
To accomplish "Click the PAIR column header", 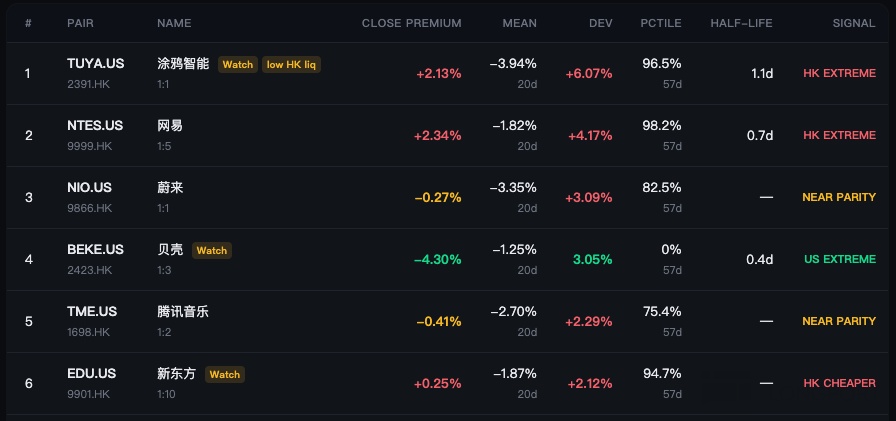I will [x=80, y=23].
